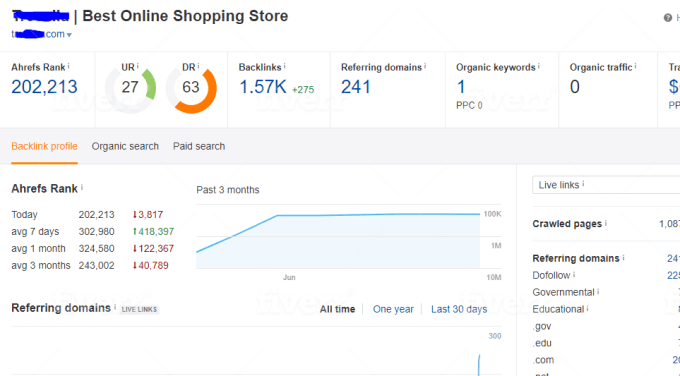Click the Ahrefs Rank chart line area
Screen dimensions: 680x376
click(338, 241)
